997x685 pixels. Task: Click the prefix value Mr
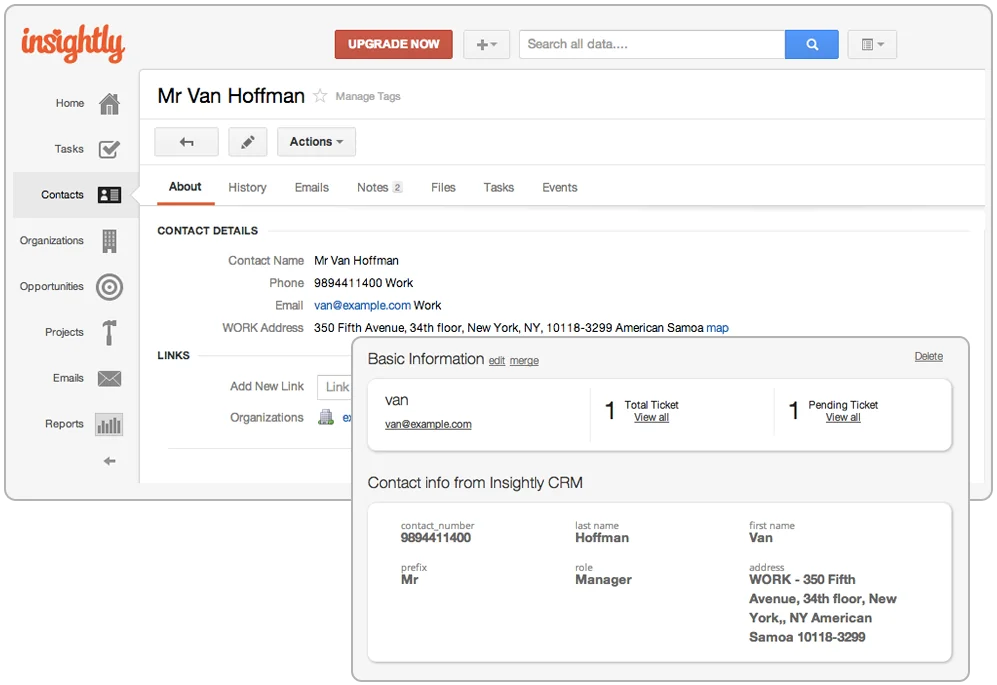[x=409, y=579]
